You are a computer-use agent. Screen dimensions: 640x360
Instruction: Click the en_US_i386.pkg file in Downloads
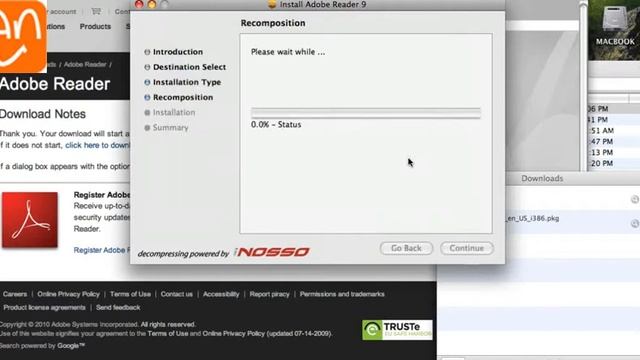coord(533,218)
